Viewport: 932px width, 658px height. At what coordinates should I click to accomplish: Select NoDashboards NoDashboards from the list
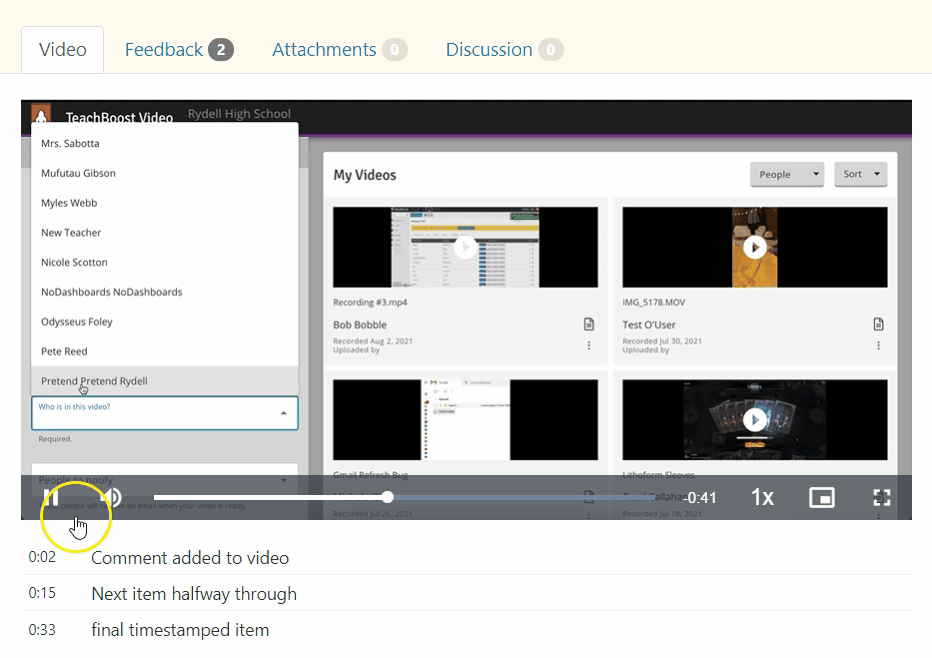pyautogui.click(x=165, y=292)
